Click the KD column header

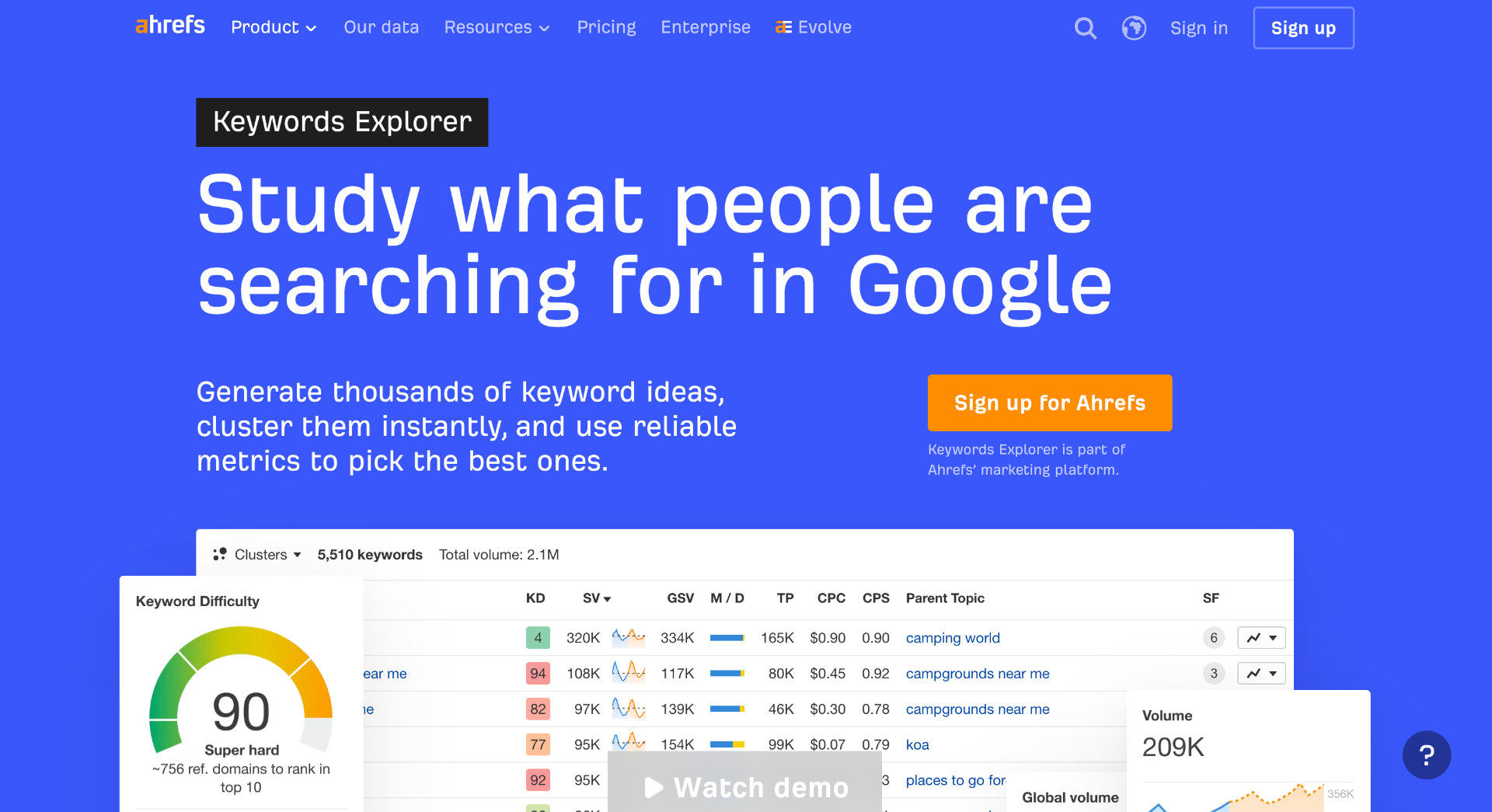(x=535, y=598)
